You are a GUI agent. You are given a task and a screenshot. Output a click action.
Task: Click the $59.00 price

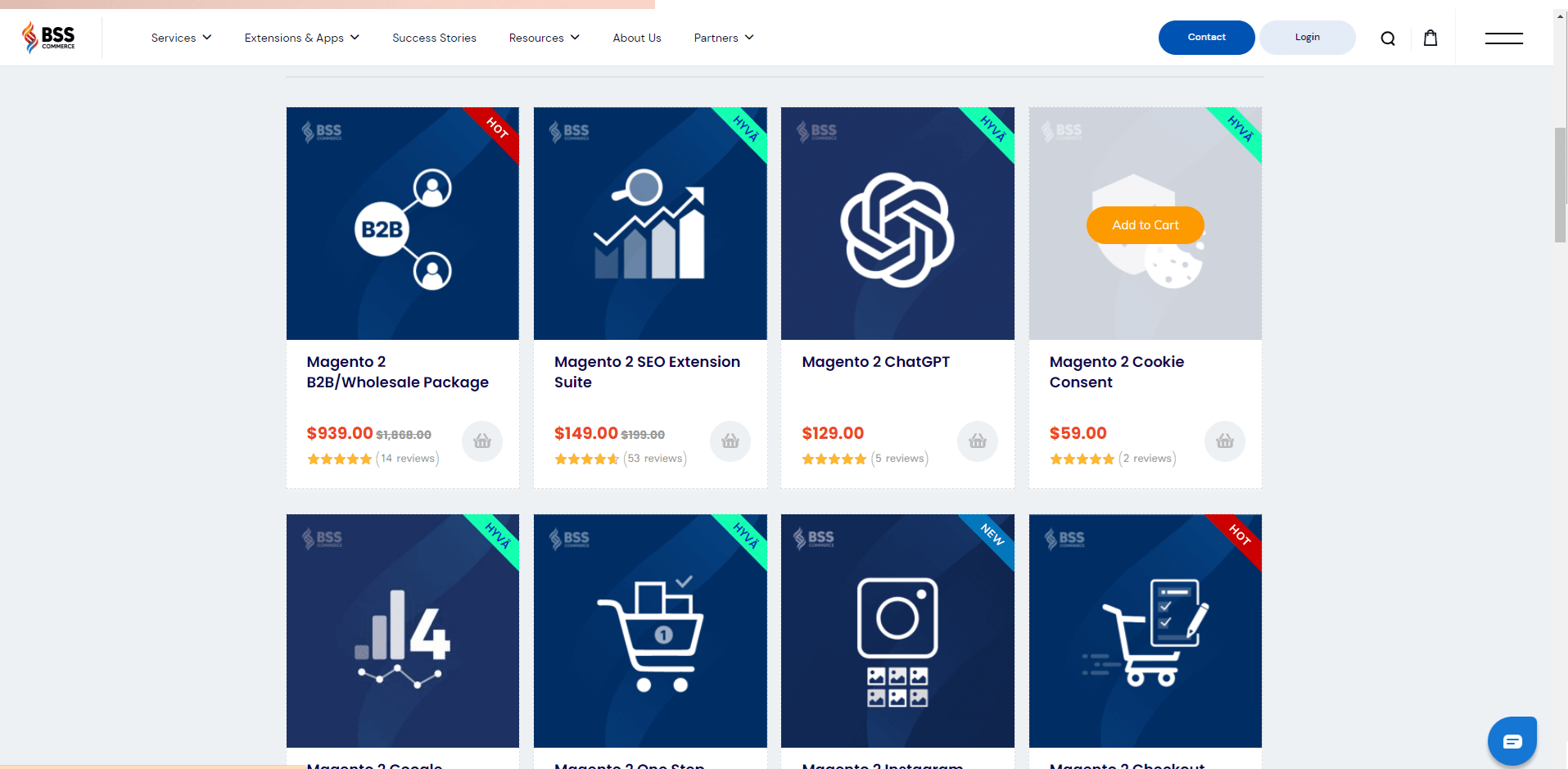(1078, 433)
